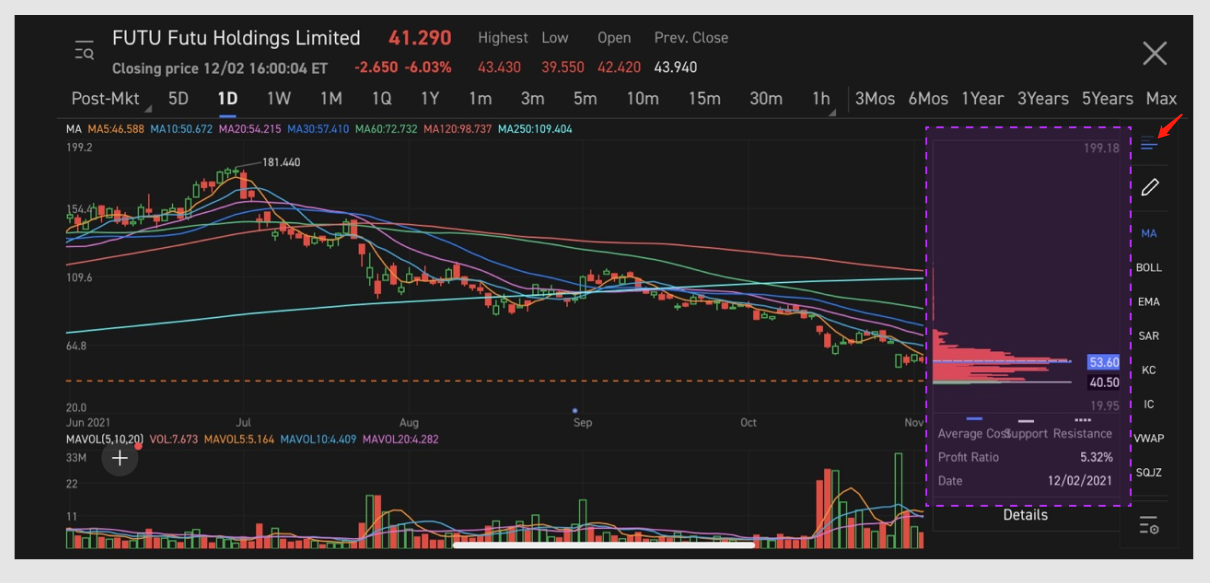The height and width of the screenshot is (583, 1210).
Task: Click the MA30:57.410 legend label
Action: pos(318,129)
